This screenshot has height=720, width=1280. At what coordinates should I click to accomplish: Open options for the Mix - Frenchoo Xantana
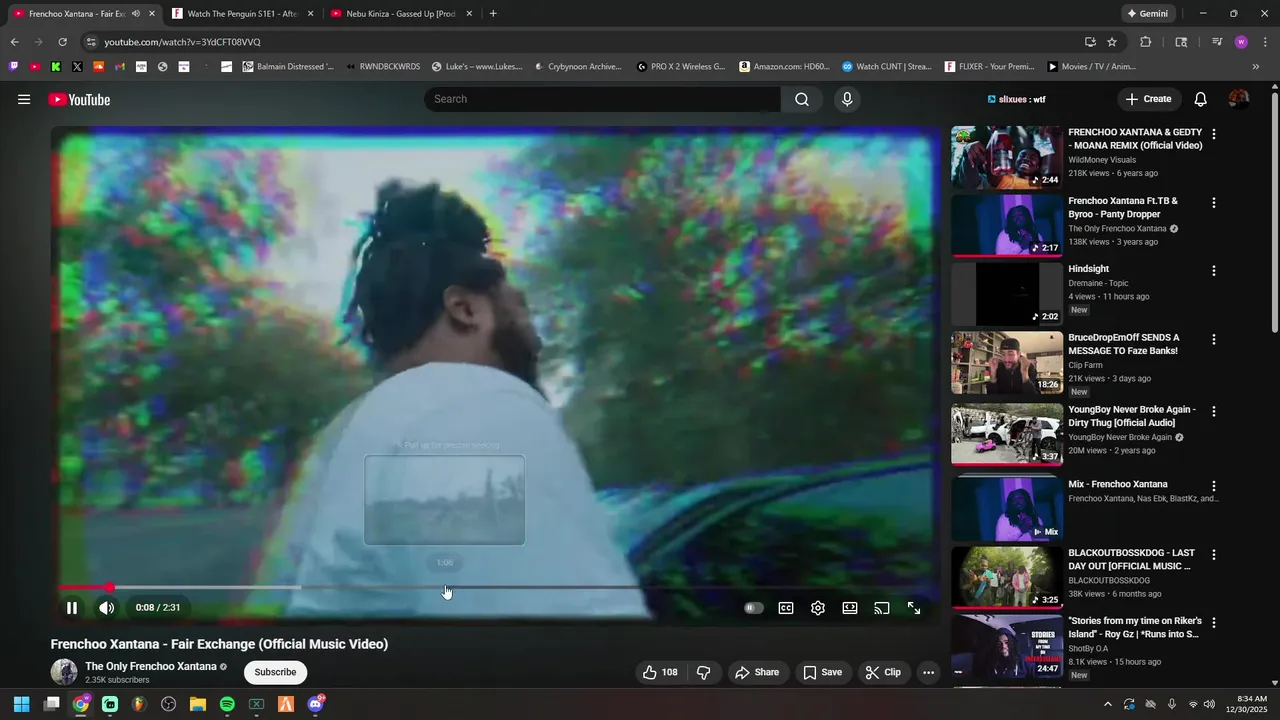(1214, 486)
